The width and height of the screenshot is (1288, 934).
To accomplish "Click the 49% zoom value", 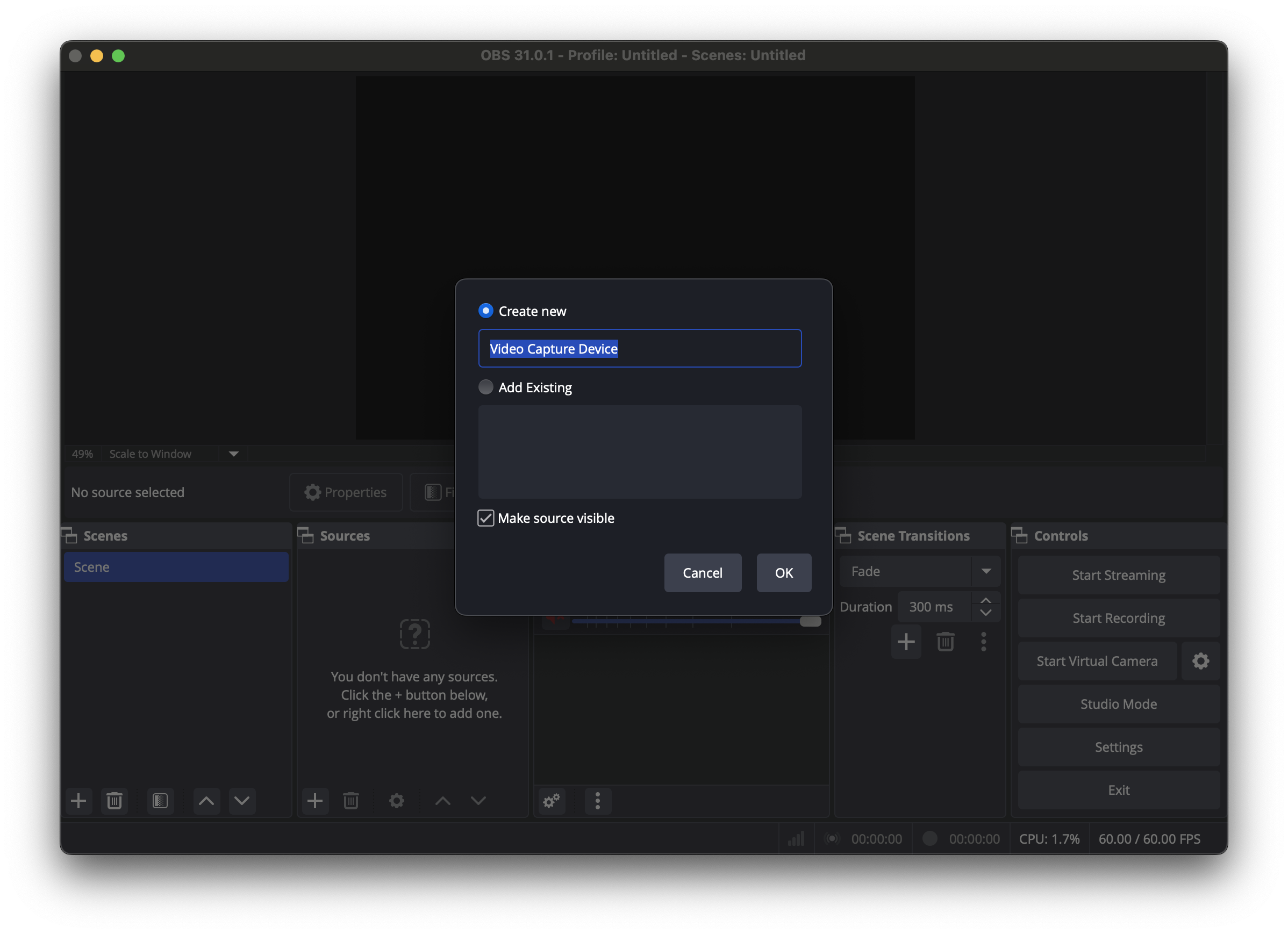I will click(82, 454).
